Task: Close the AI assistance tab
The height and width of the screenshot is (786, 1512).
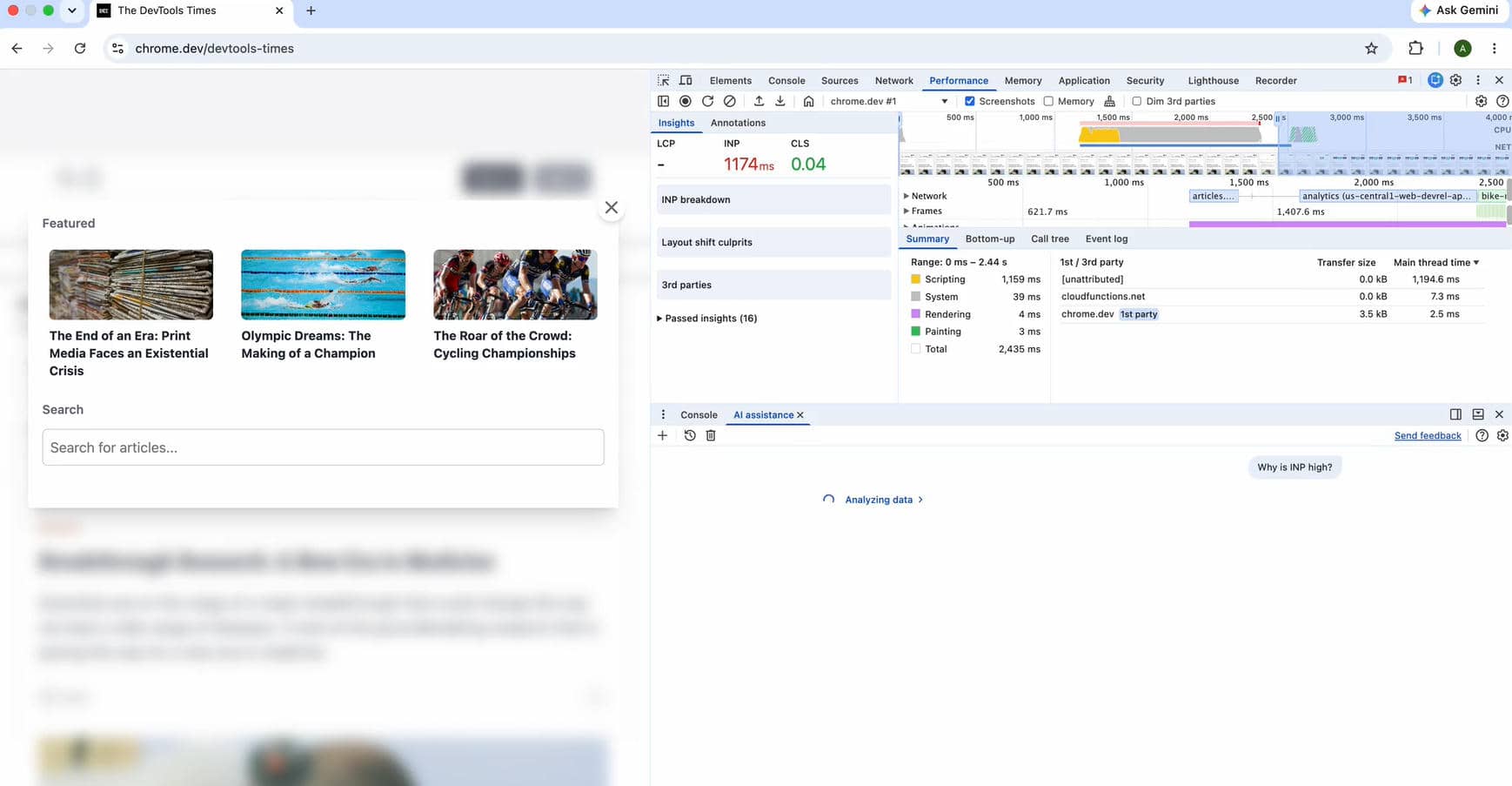Action: (800, 415)
